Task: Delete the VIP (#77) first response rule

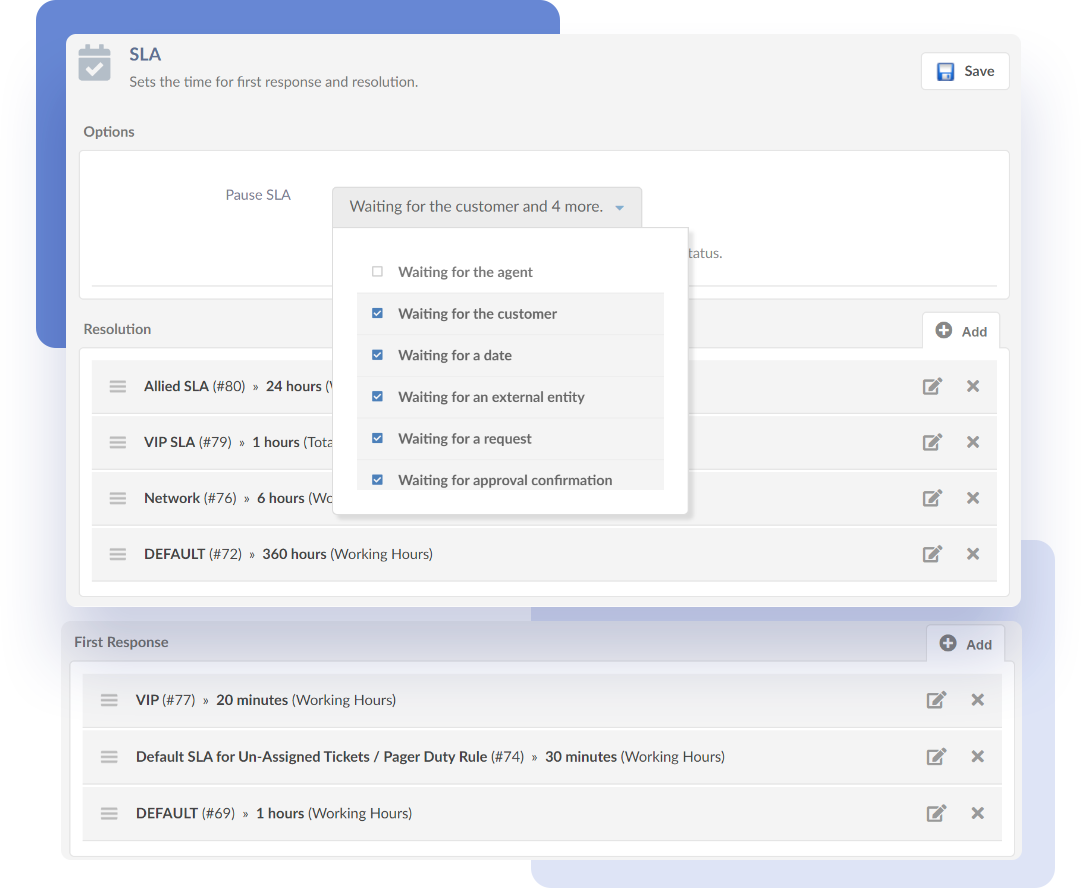Action: [x=977, y=700]
